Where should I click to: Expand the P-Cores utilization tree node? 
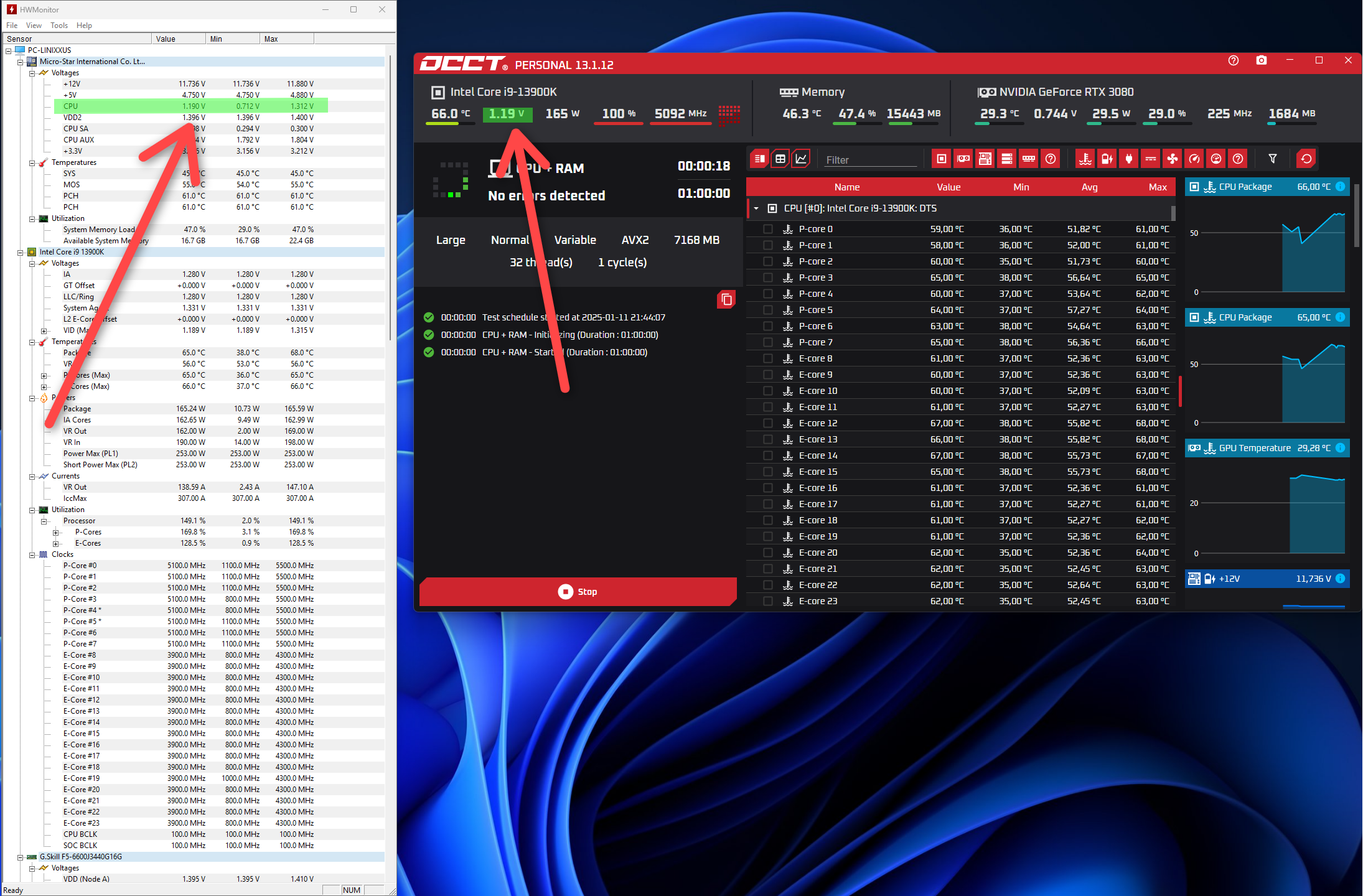pyautogui.click(x=55, y=533)
